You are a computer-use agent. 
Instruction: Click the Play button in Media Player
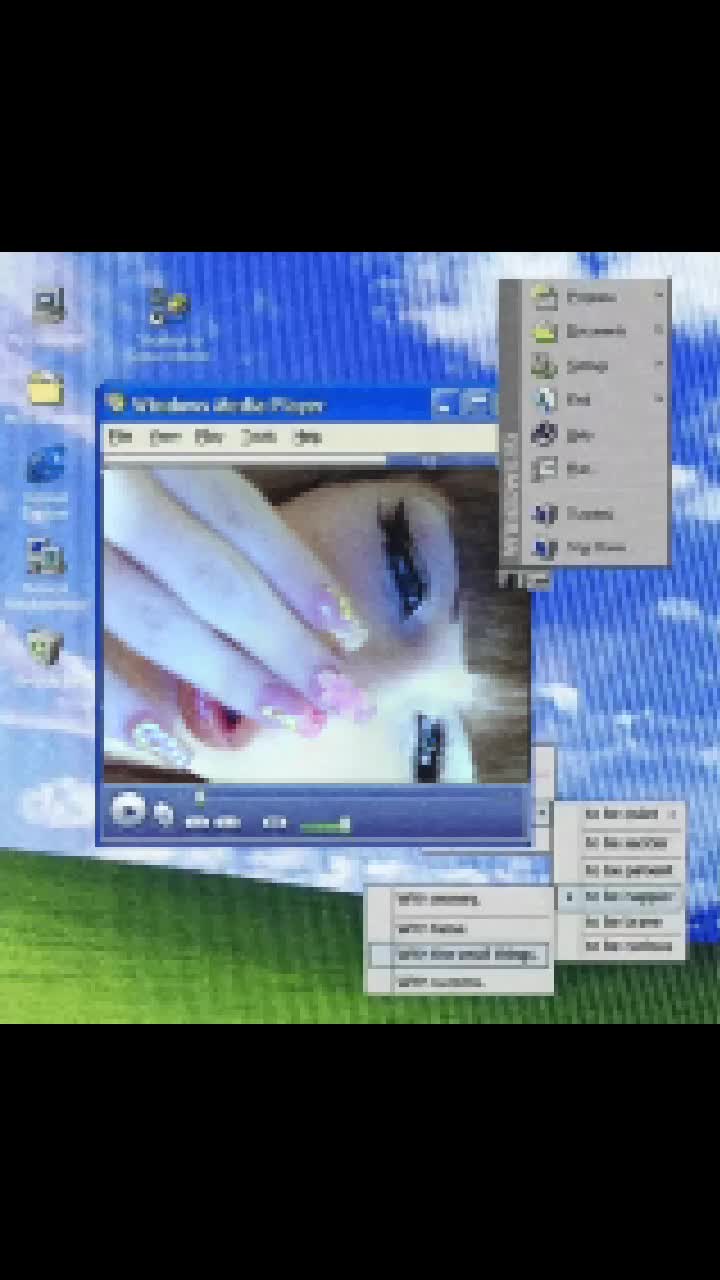pyautogui.click(x=128, y=810)
